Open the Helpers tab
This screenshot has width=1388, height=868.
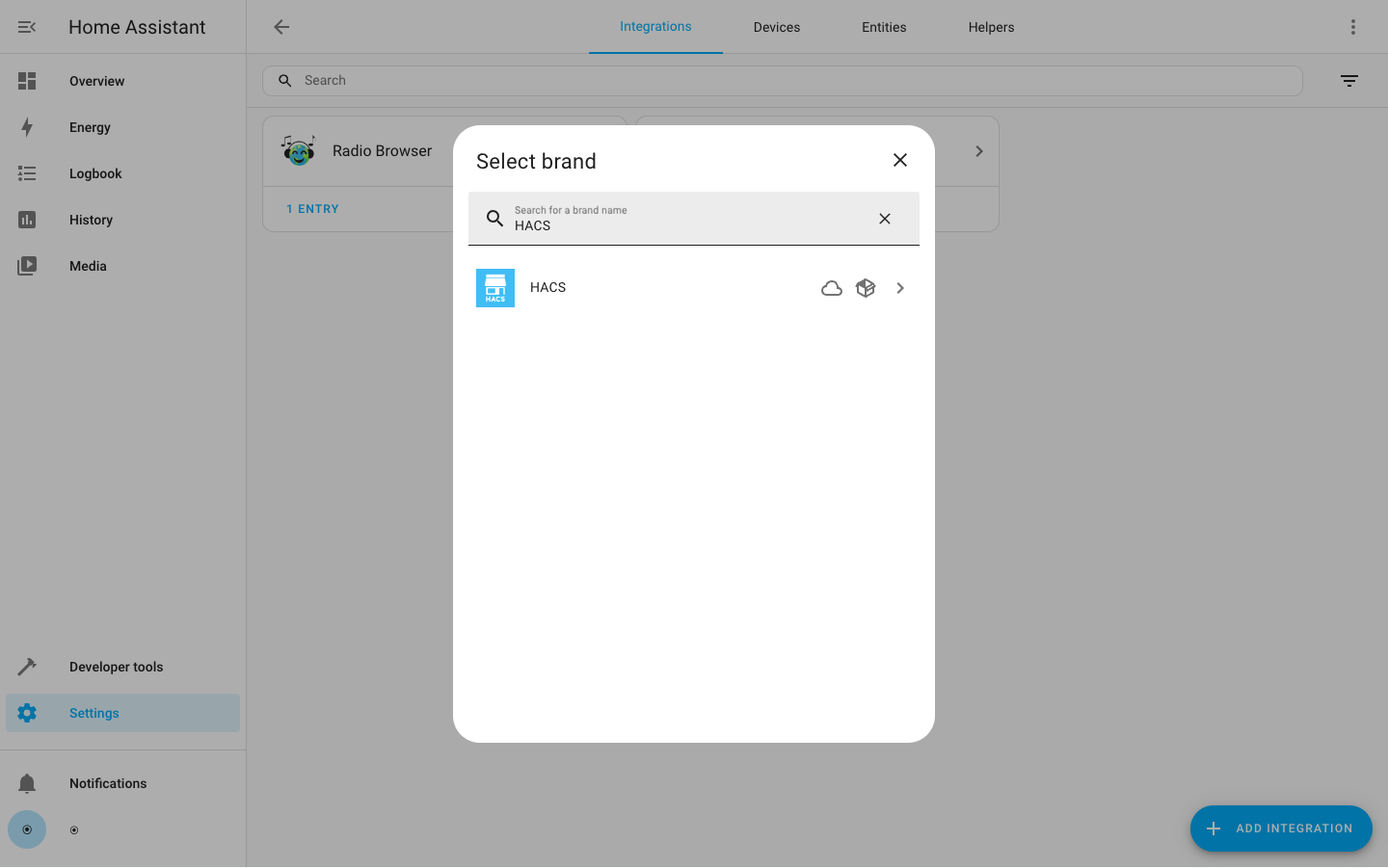pos(991,27)
